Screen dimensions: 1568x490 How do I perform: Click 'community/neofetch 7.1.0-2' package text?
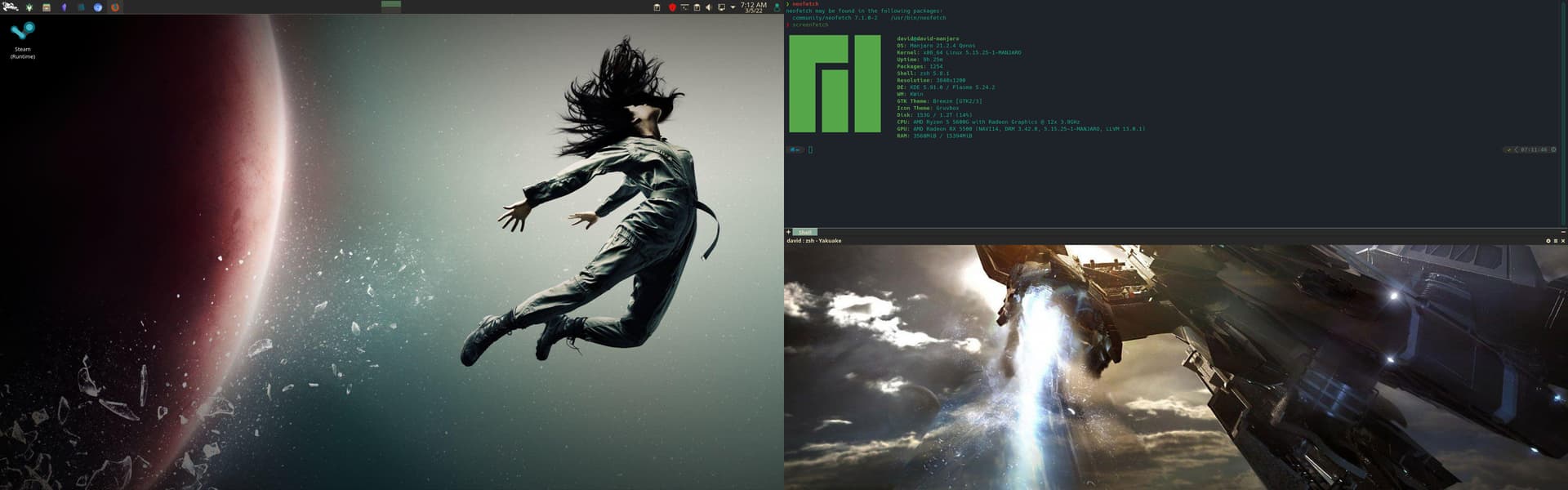click(835, 18)
